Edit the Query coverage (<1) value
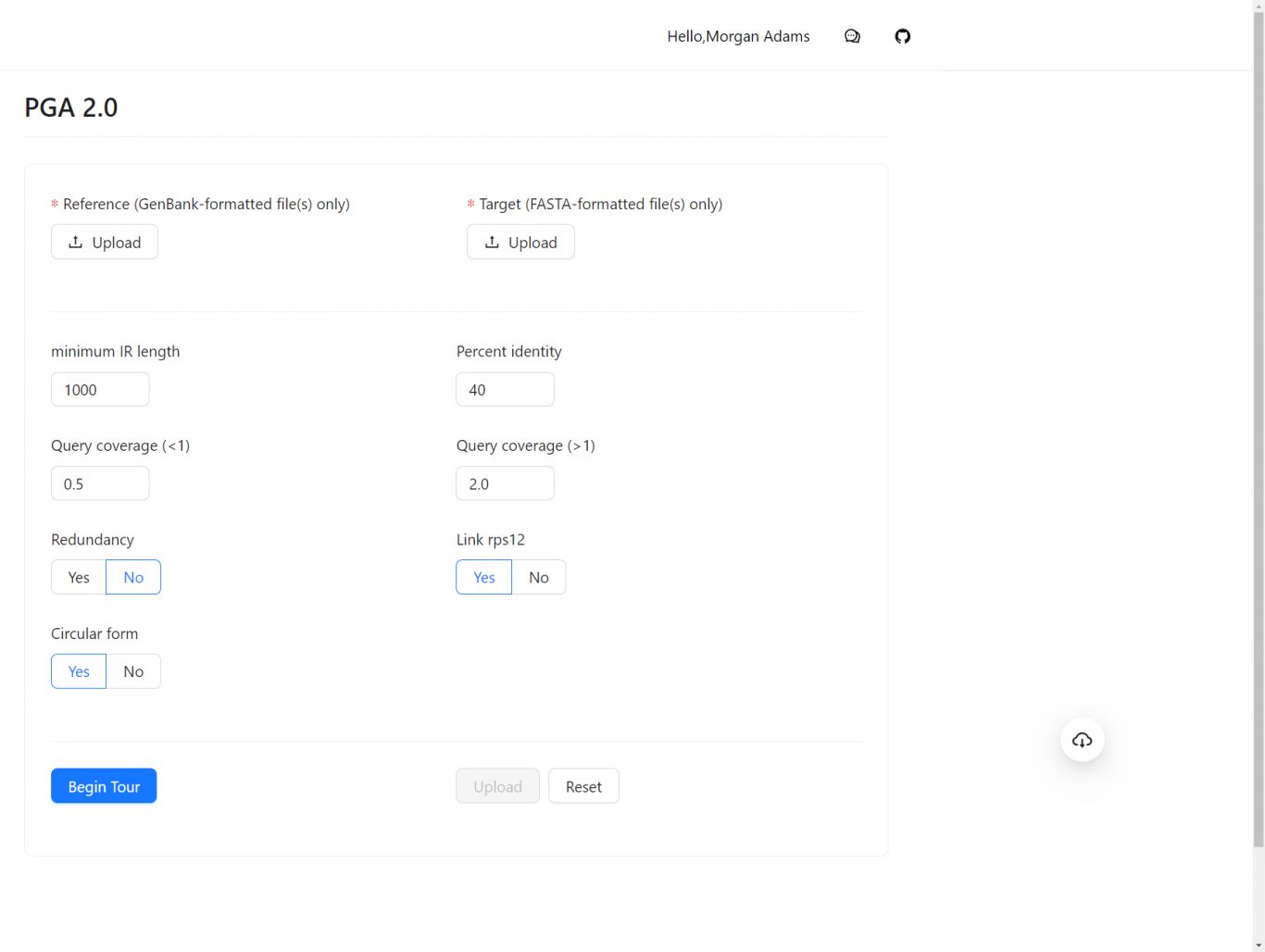This screenshot has width=1265, height=952. 100,483
